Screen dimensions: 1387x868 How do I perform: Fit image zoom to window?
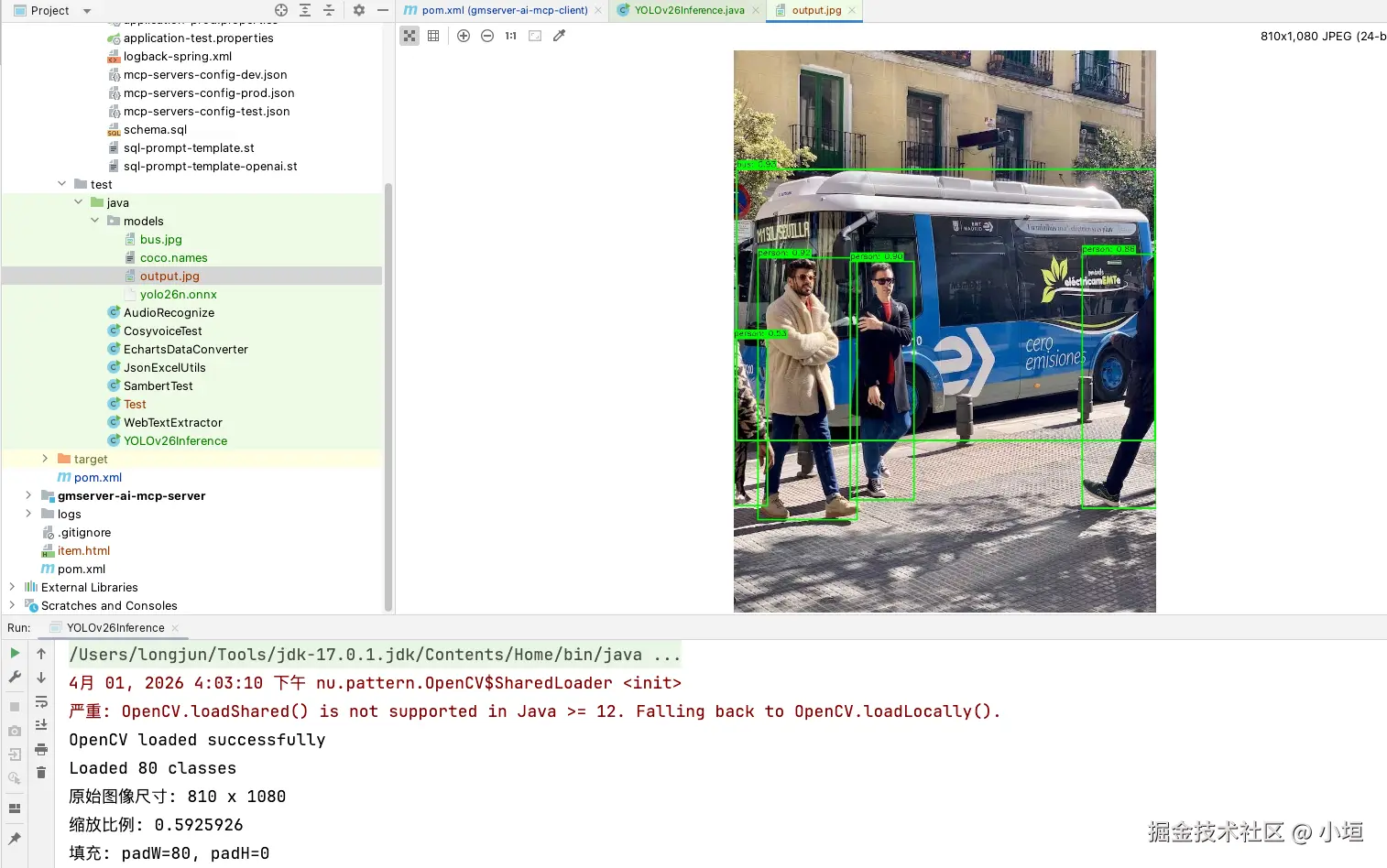point(535,36)
